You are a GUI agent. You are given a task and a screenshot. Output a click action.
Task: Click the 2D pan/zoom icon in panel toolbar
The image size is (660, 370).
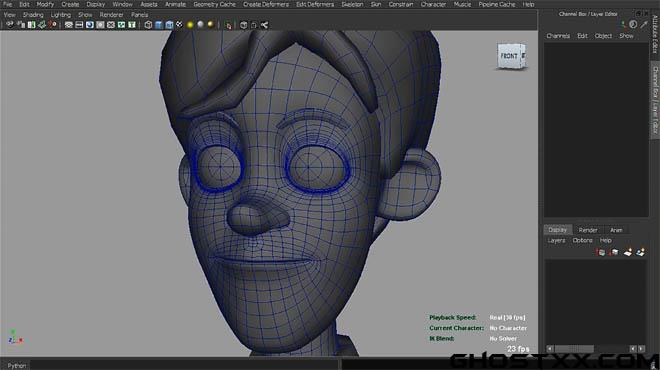click(x=53, y=25)
